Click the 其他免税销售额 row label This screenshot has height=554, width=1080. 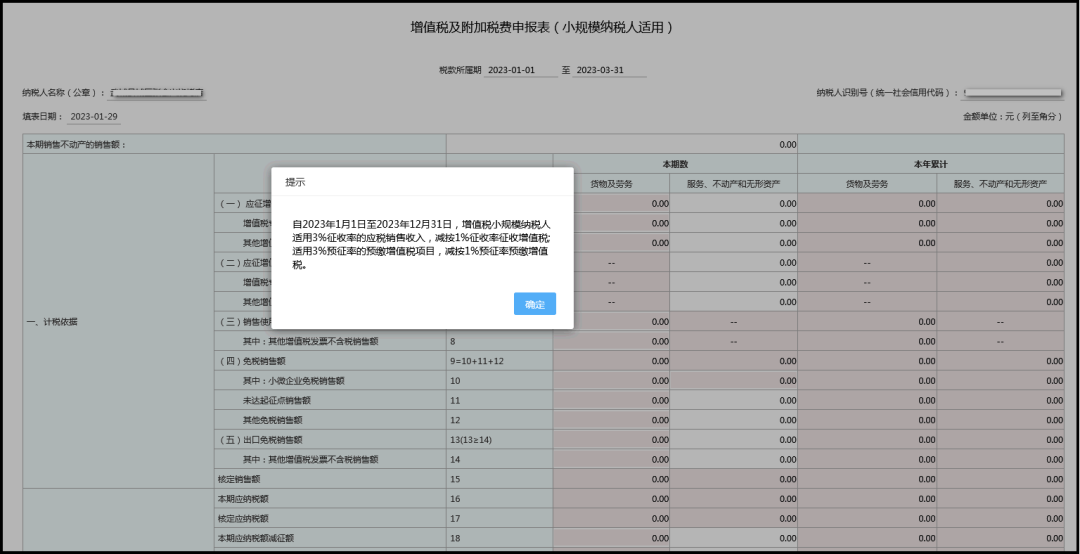(x=272, y=420)
